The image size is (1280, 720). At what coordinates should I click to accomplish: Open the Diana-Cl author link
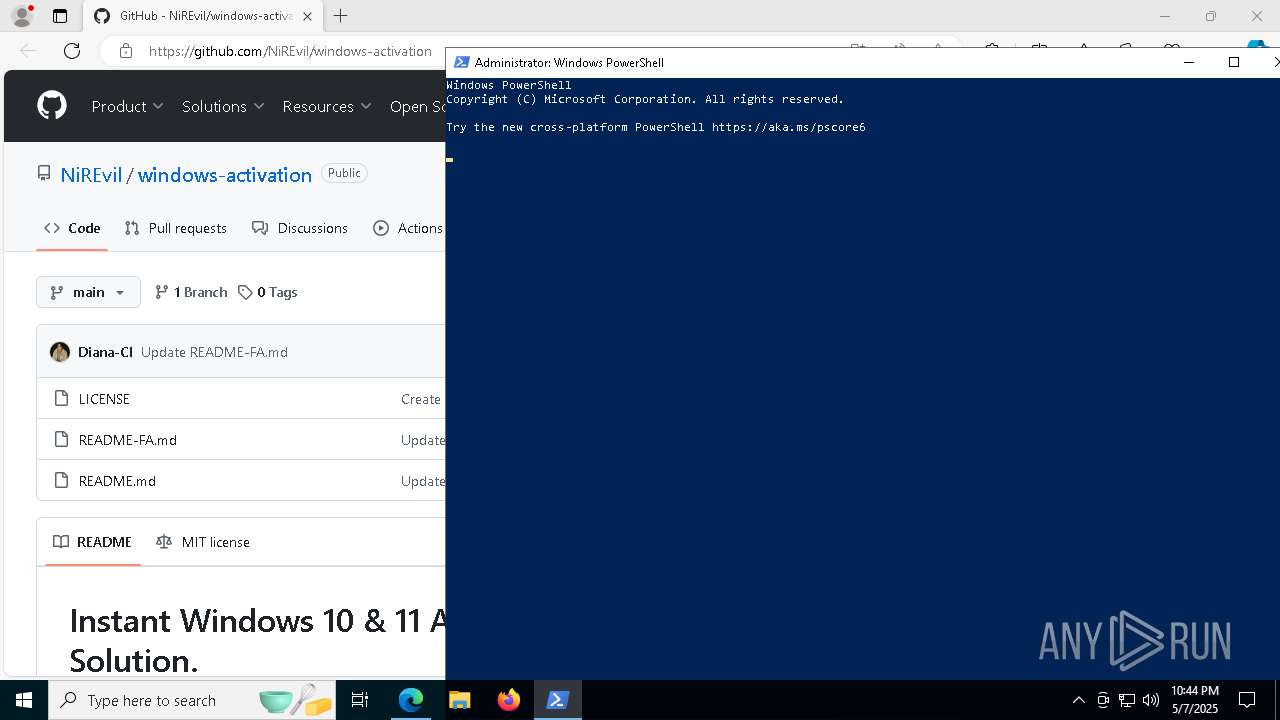click(105, 352)
